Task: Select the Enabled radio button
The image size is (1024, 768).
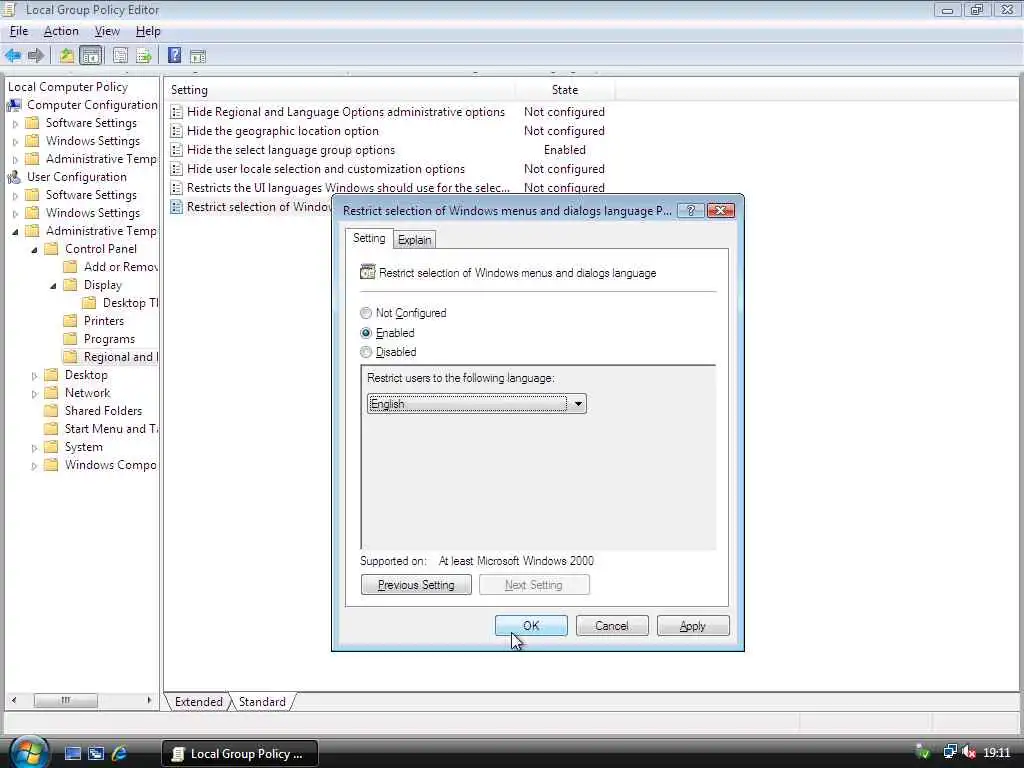Action: pyautogui.click(x=366, y=333)
